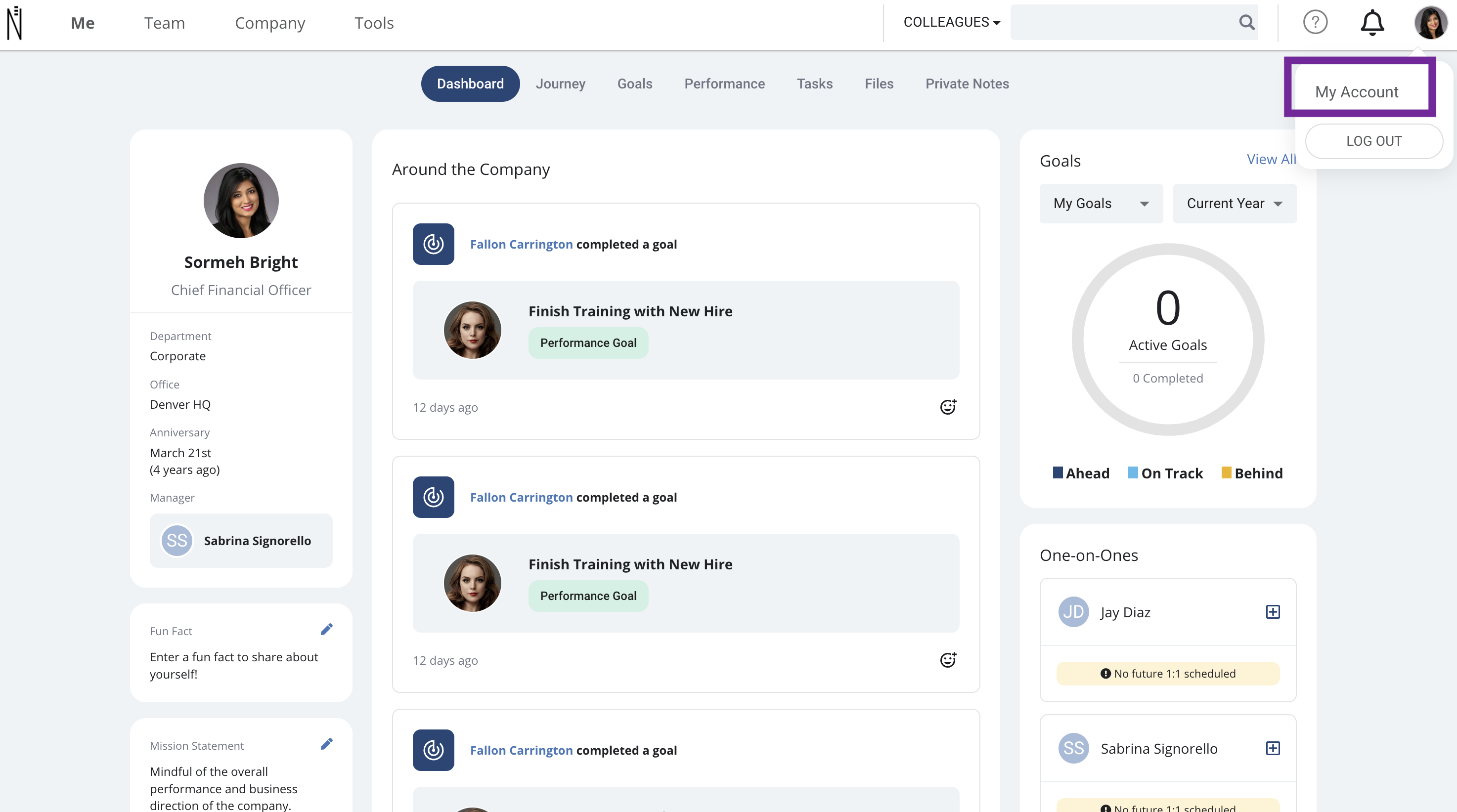Open the help question mark icon
This screenshot has width=1457, height=812.
1315,22
